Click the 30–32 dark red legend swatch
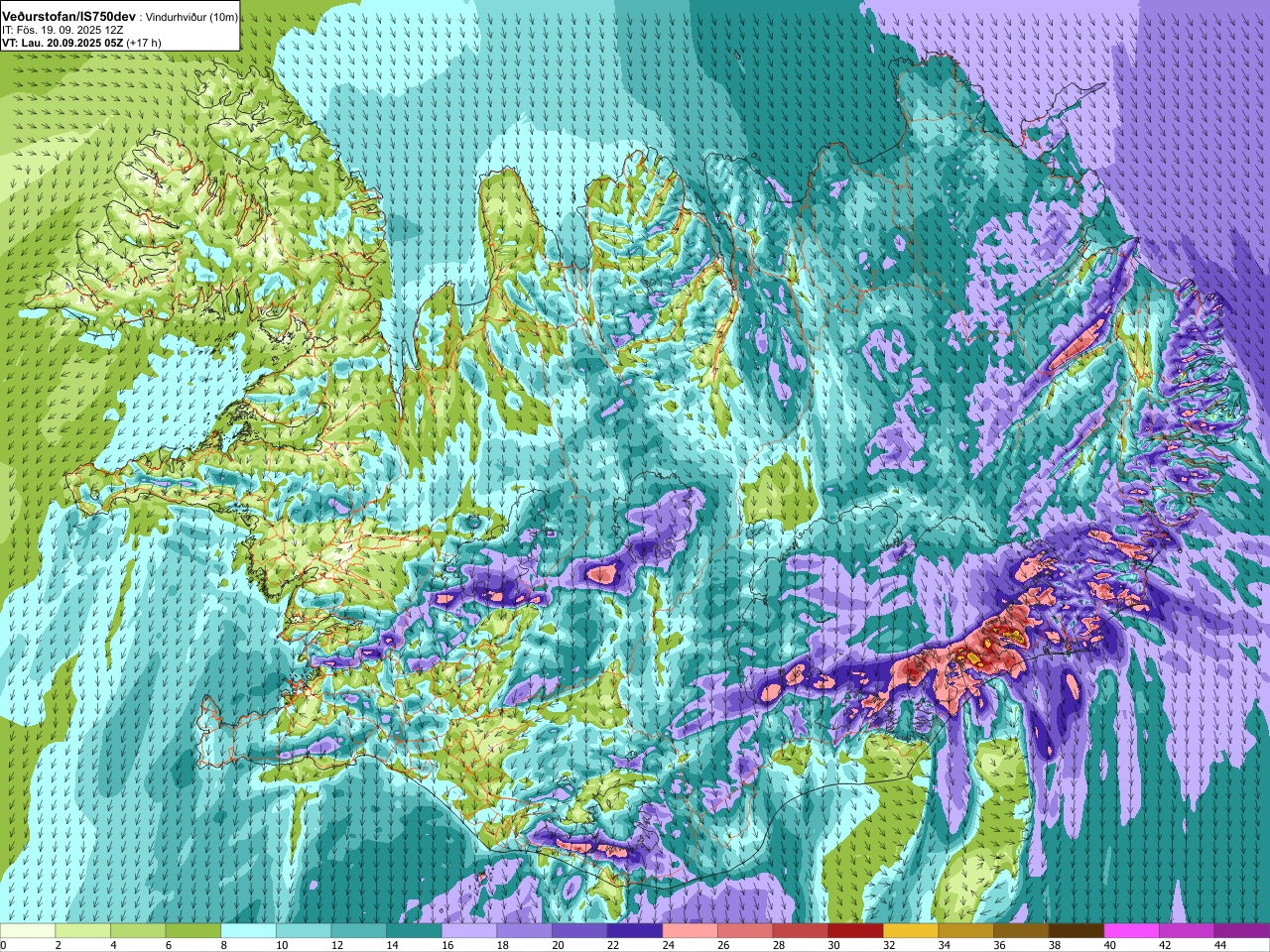Image resolution: width=1270 pixels, height=952 pixels. (855, 931)
